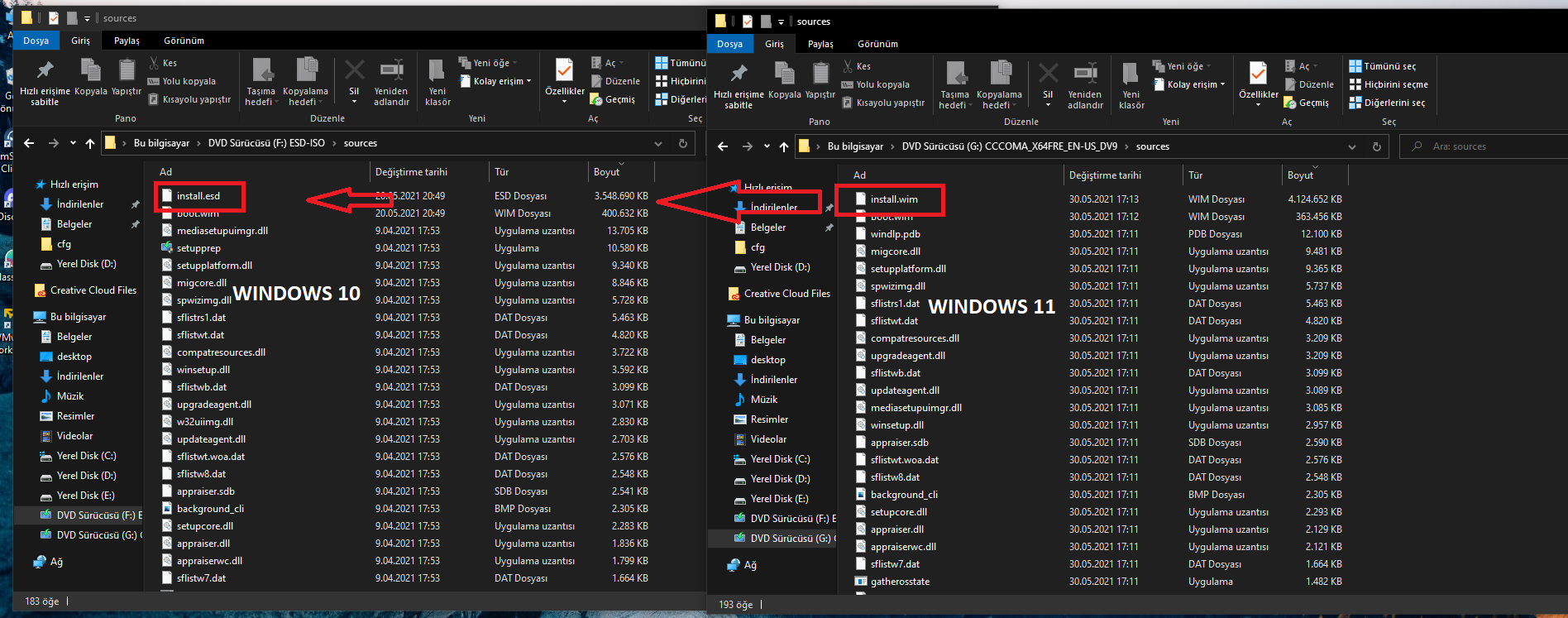
Task: Refresh the F: drive sources folder
Action: 683,143
